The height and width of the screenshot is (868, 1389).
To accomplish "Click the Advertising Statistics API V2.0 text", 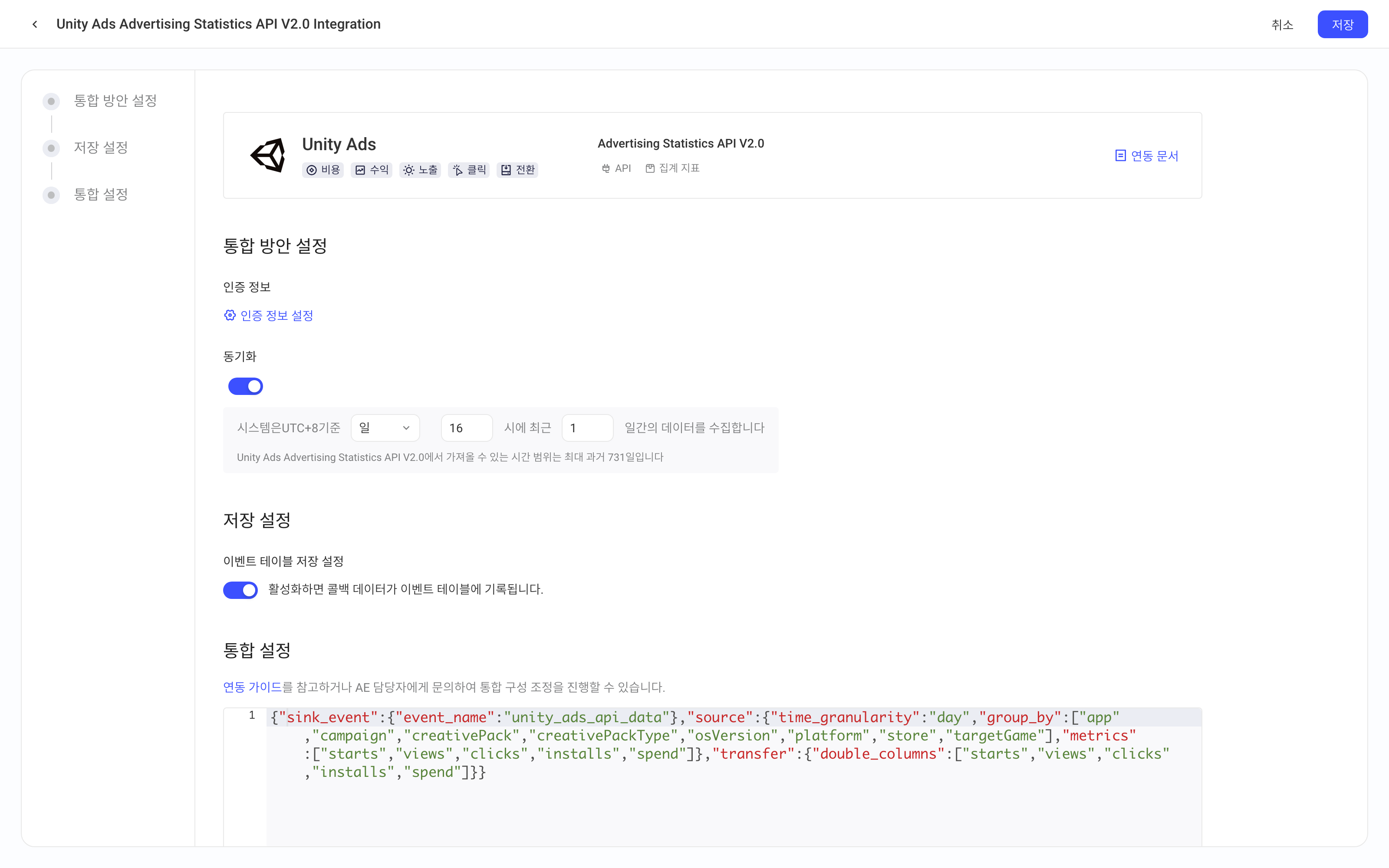I will [681, 144].
